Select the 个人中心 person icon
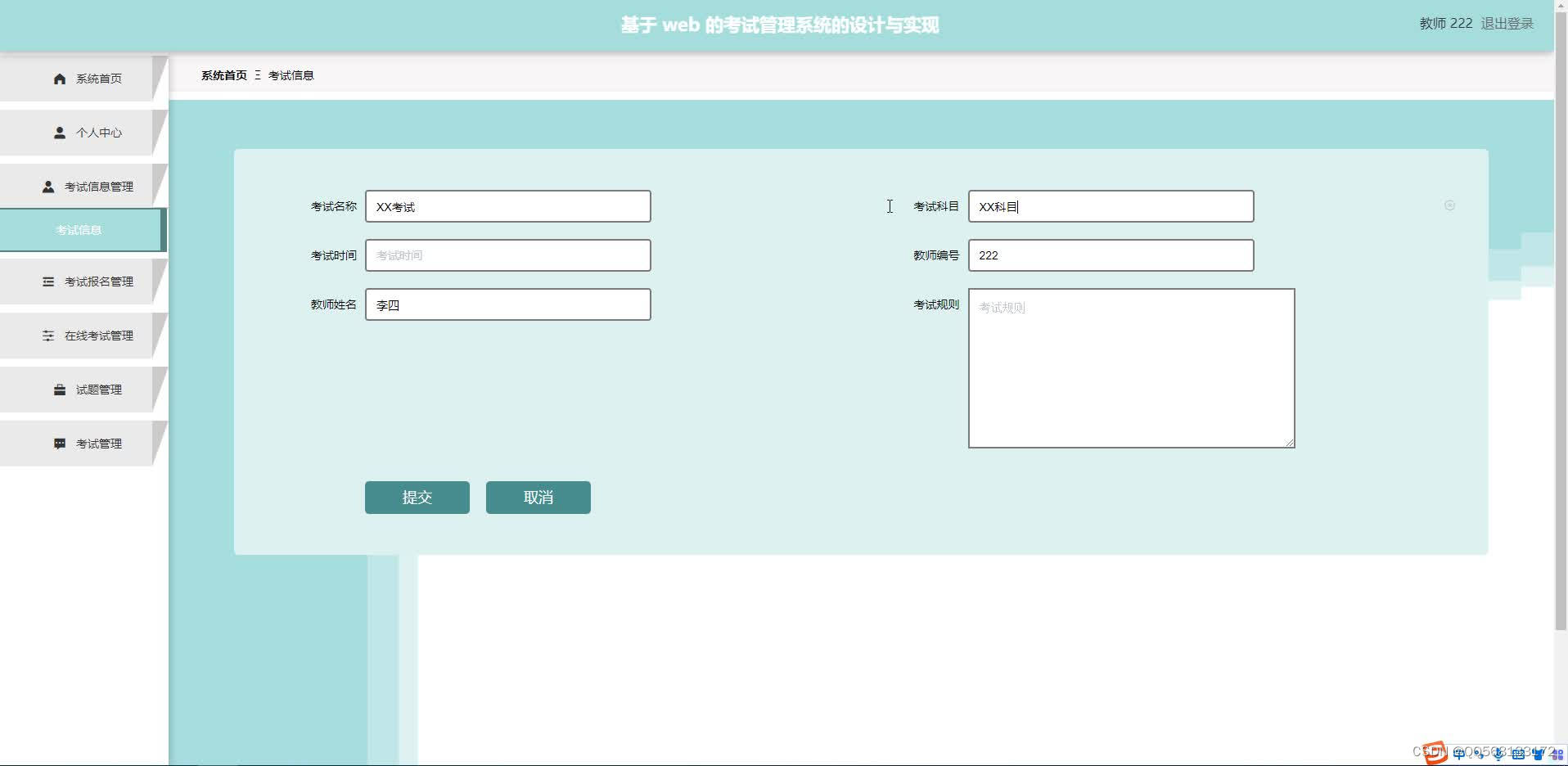Viewport: 1568px width, 766px height. (x=59, y=132)
